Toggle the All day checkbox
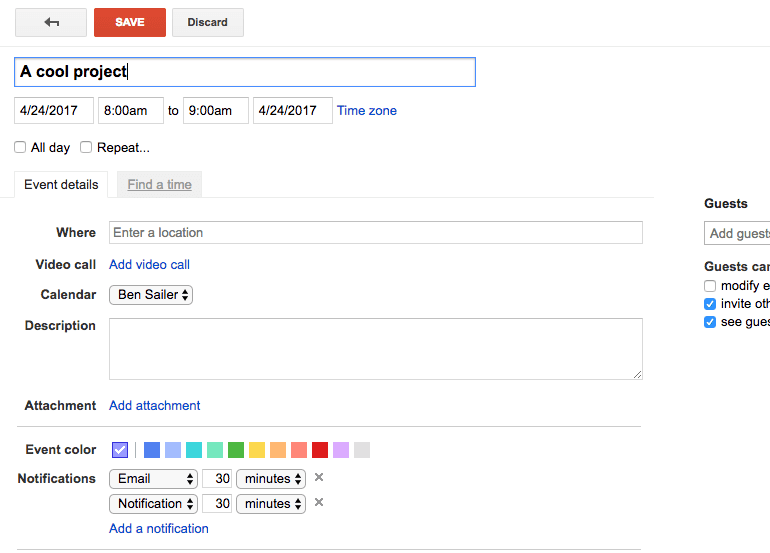 pos(20,148)
